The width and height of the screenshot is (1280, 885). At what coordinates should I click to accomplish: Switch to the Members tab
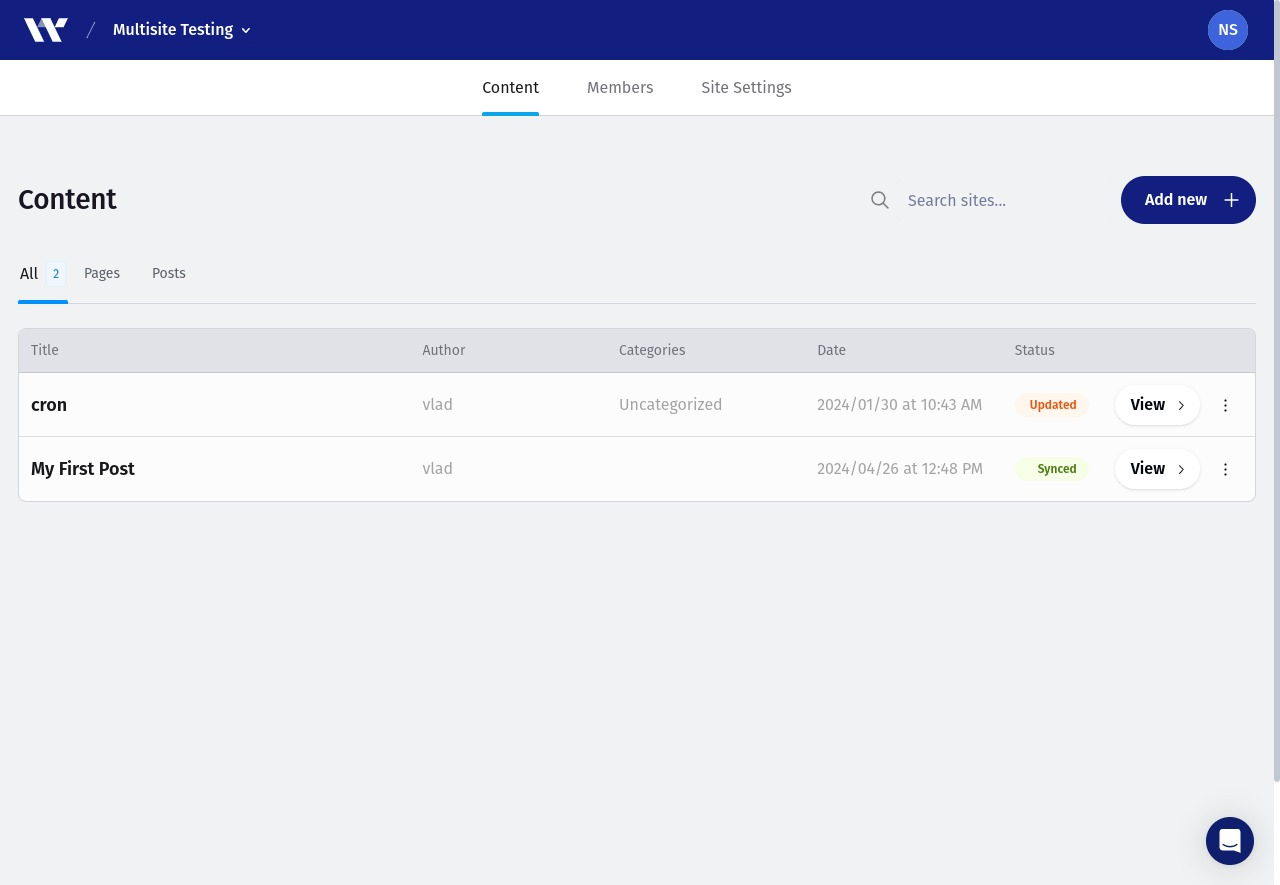click(x=620, y=88)
